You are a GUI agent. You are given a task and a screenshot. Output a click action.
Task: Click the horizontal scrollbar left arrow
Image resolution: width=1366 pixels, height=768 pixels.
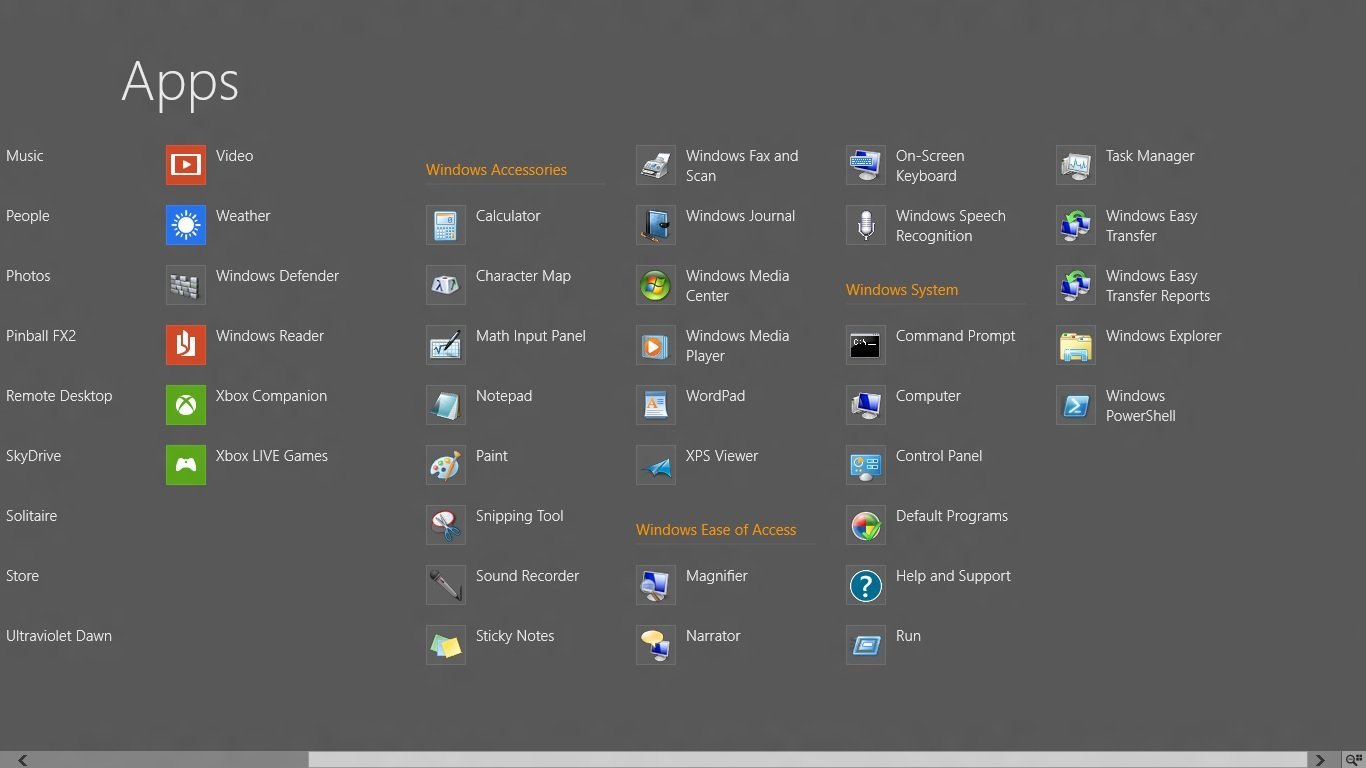pos(22,760)
